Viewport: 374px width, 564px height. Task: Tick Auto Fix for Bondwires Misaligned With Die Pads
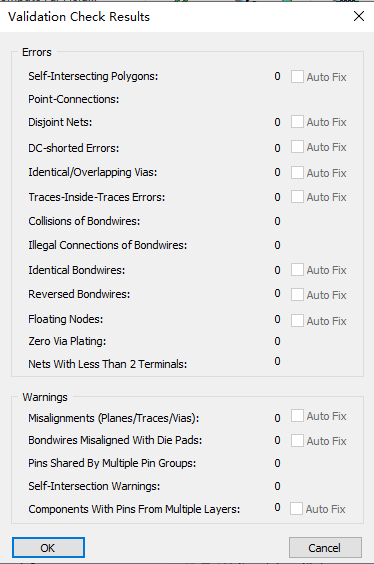click(297, 441)
